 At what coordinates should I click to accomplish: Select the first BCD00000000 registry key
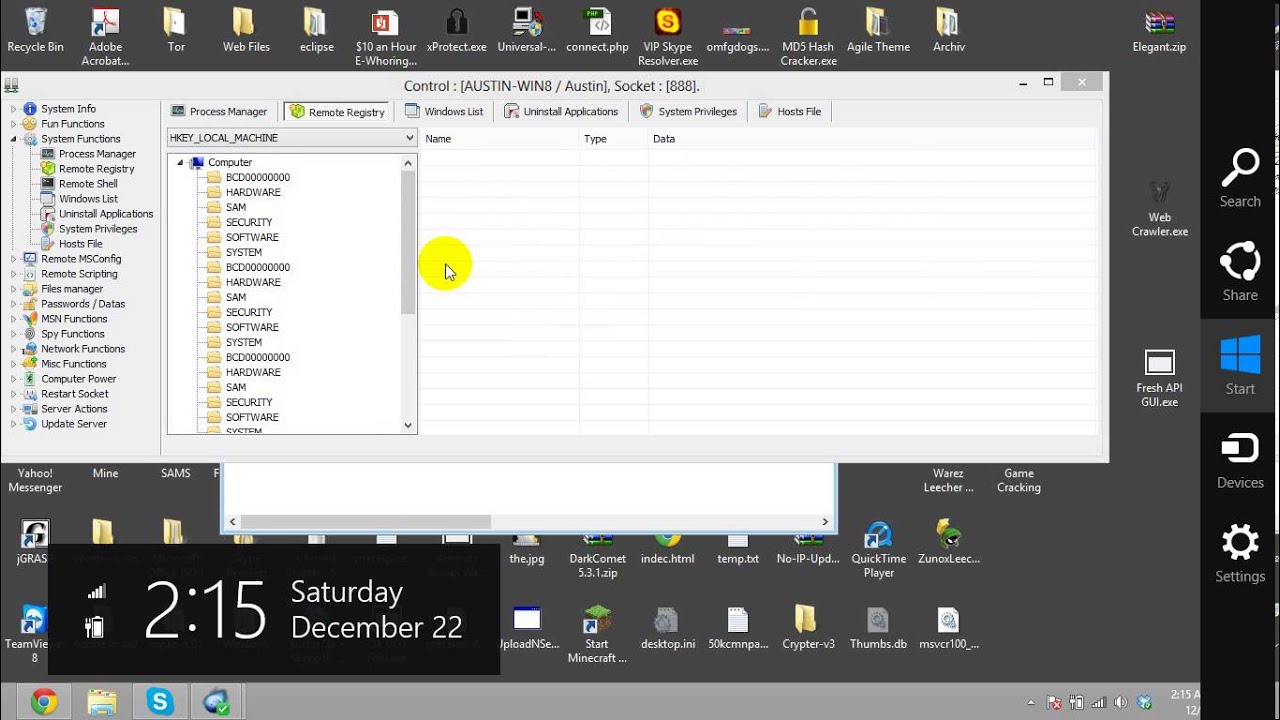click(257, 177)
